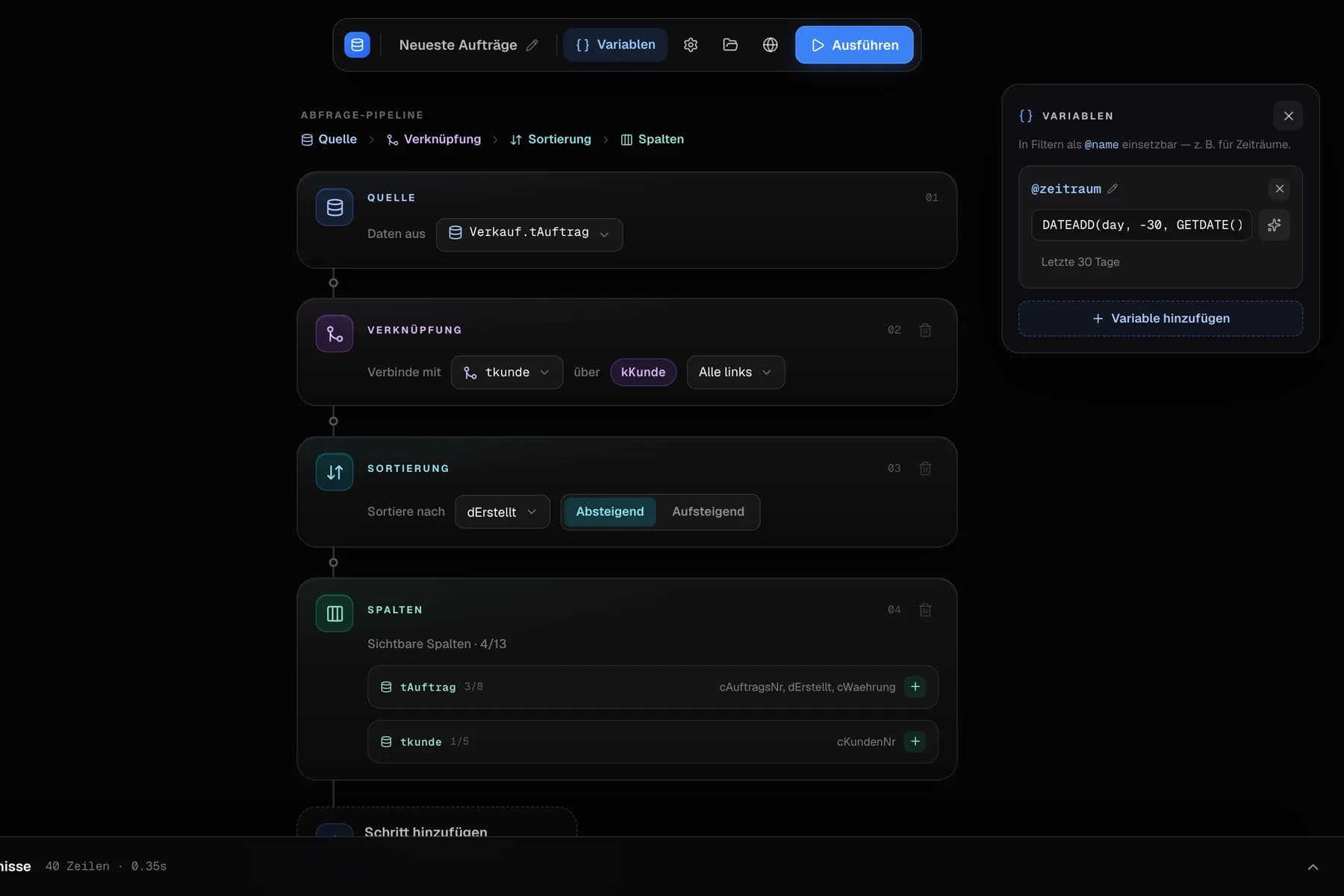Click the globe icon in toolbar
Viewport: 1344px width, 896px height.
[771, 45]
